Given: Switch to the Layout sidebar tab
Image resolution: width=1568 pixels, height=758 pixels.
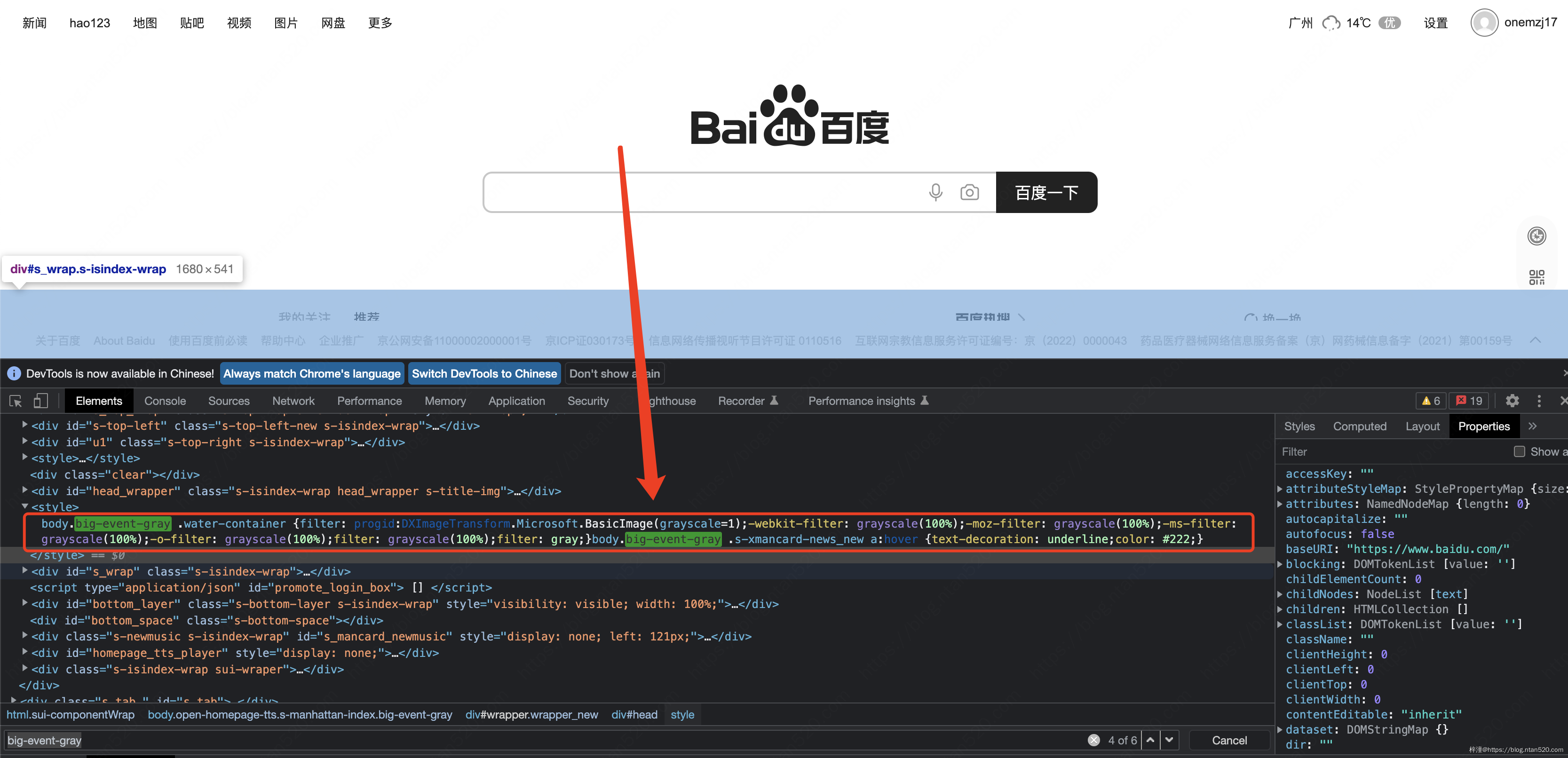Looking at the screenshot, I should click(1422, 426).
